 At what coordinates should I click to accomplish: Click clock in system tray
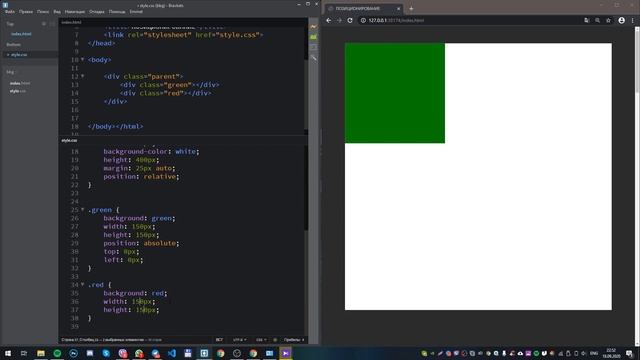tap(611, 353)
